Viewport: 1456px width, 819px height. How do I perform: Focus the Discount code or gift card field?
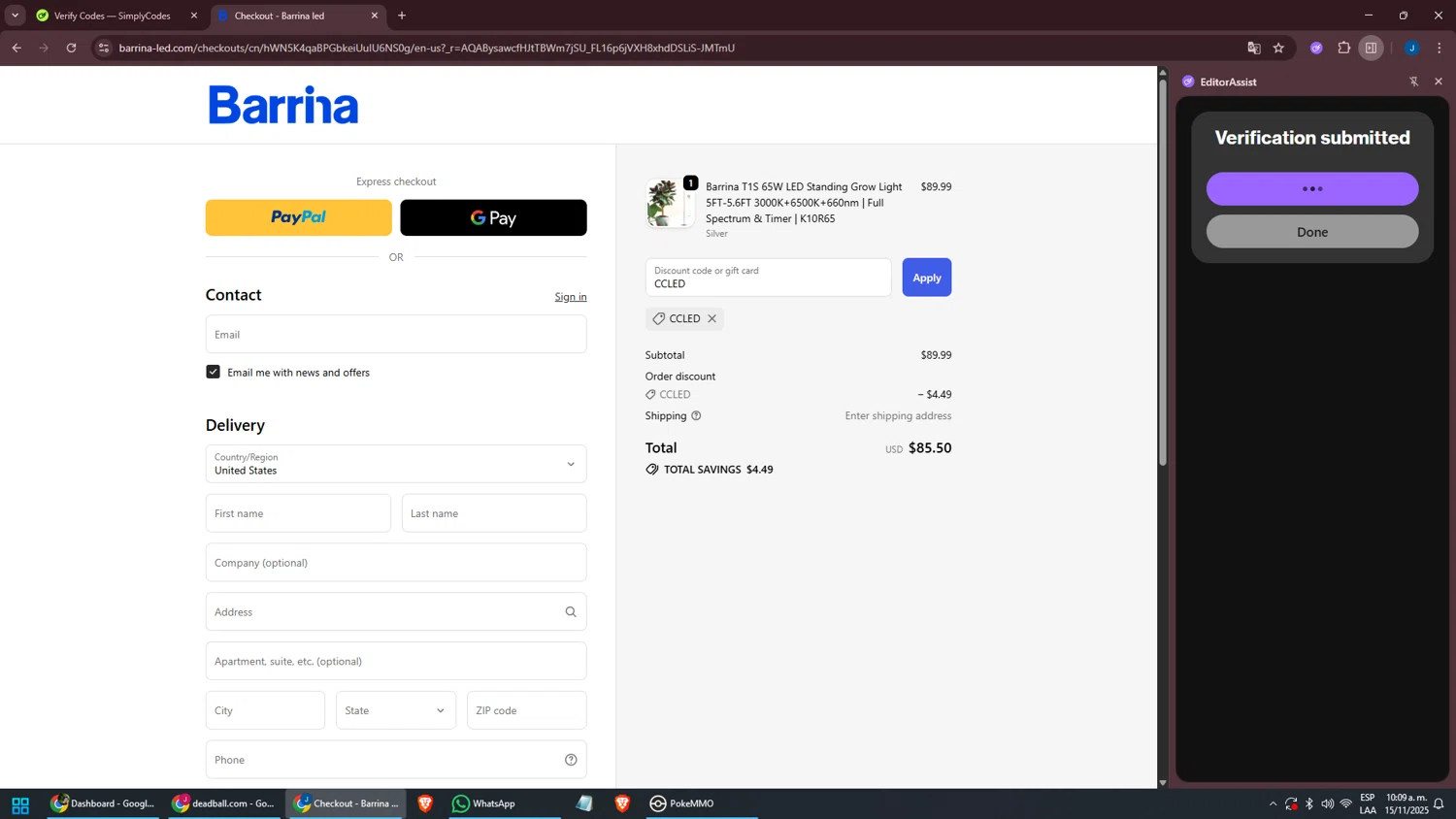[768, 278]
